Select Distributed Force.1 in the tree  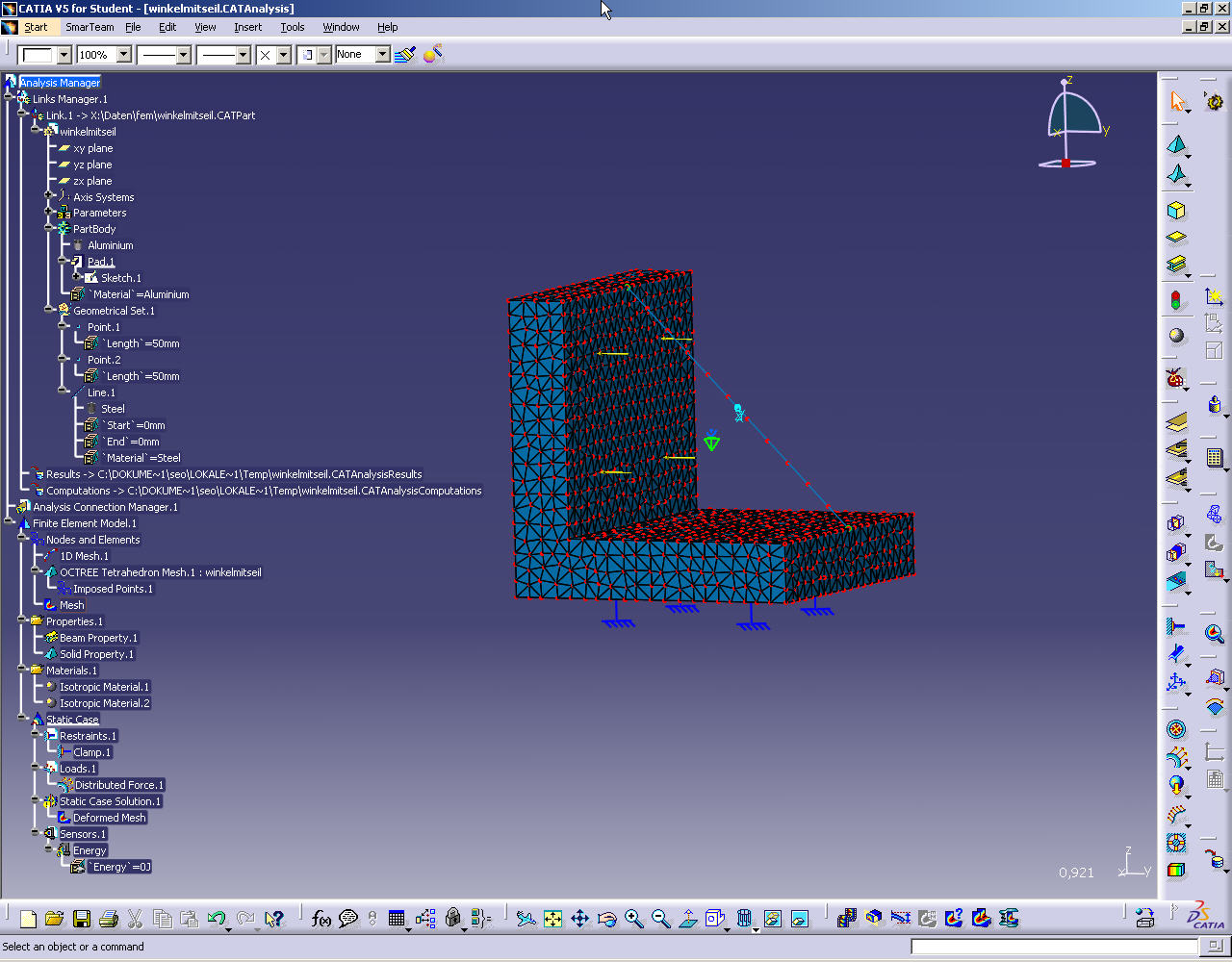[119, 785]
